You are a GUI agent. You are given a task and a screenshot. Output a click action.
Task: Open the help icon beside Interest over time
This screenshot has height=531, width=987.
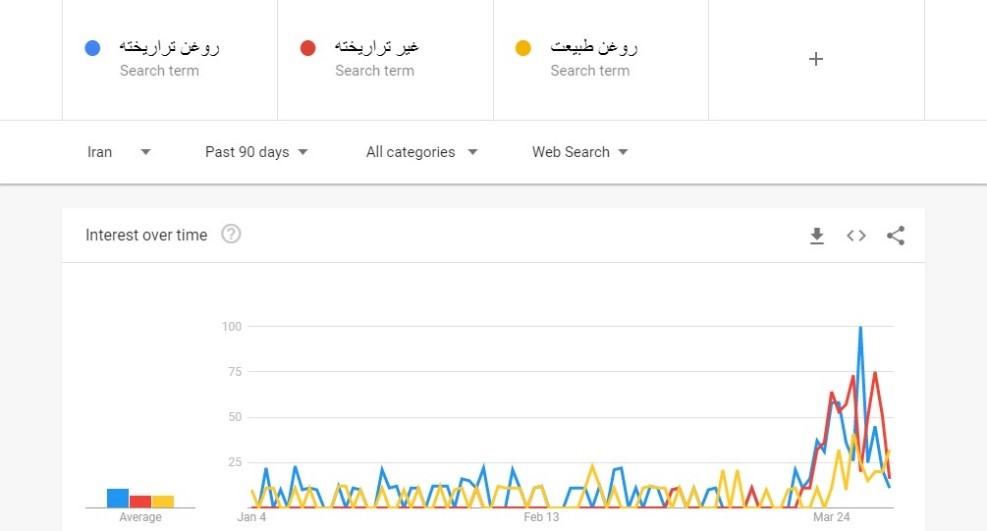tap(231, 235)
